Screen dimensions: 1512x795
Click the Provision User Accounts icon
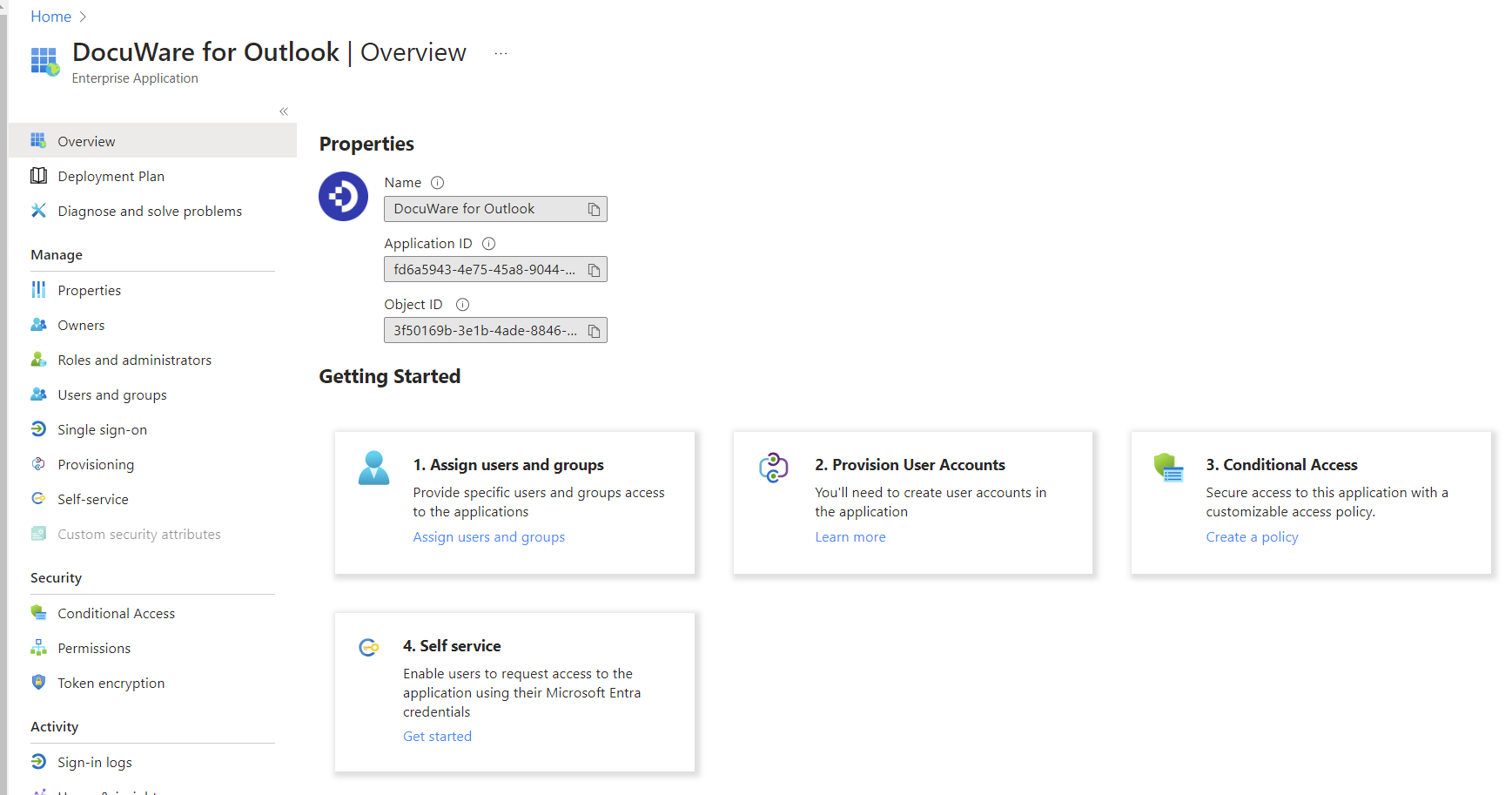[774, 468]
